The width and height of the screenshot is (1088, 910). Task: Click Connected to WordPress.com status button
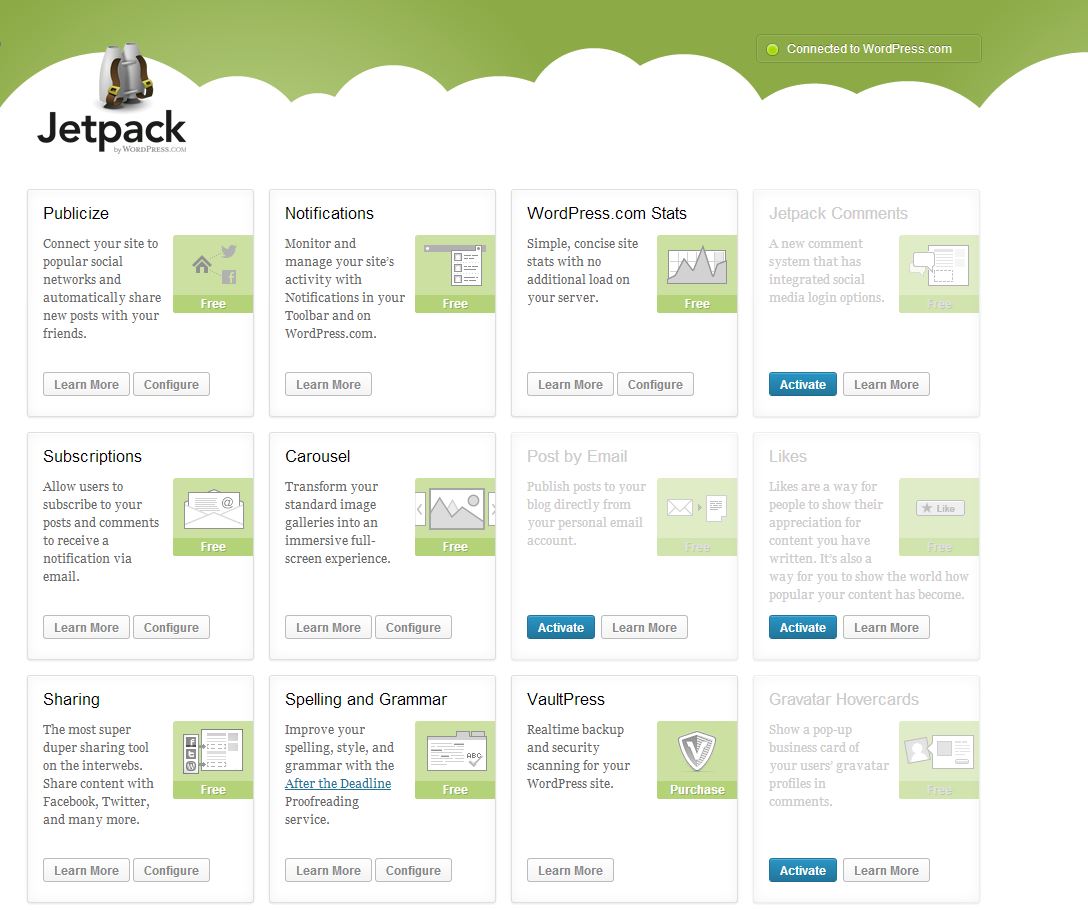(x=869, y=49)
